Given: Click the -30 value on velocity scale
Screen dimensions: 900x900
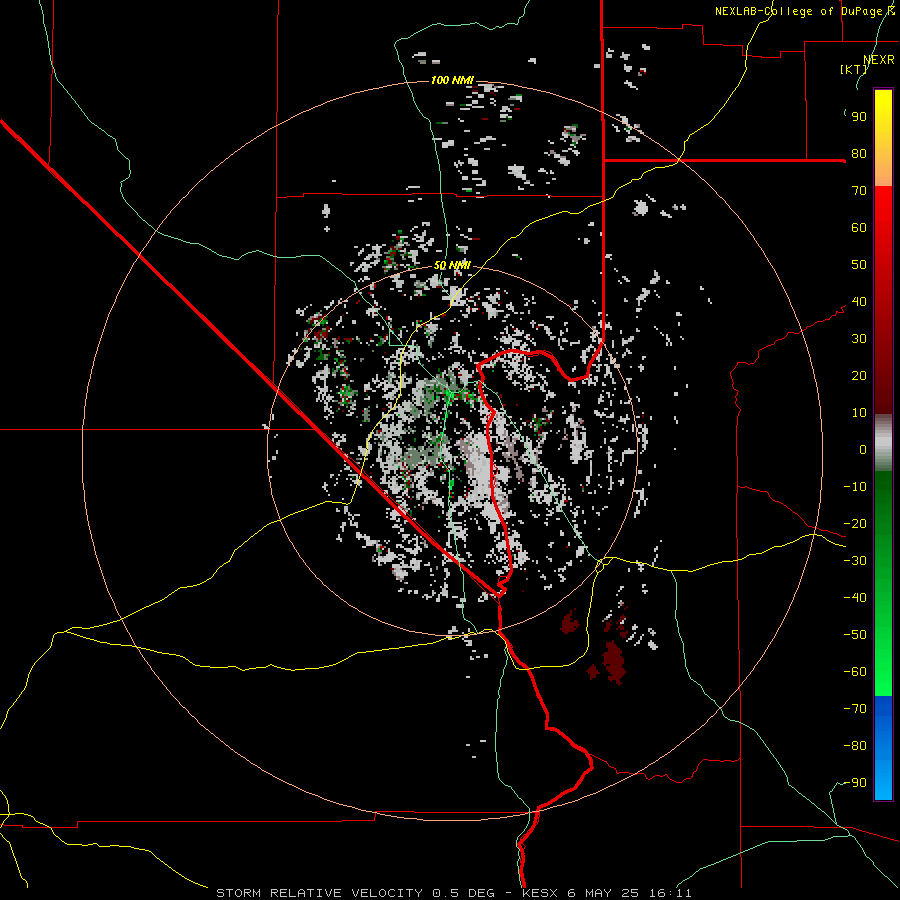Looking at the screenshot, I should pyautogui.click(x=855, y=561).
